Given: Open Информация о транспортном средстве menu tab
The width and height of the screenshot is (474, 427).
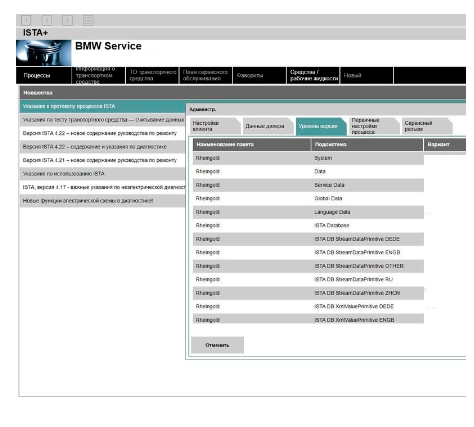Looking at the screenshot, I should [98, 75].
